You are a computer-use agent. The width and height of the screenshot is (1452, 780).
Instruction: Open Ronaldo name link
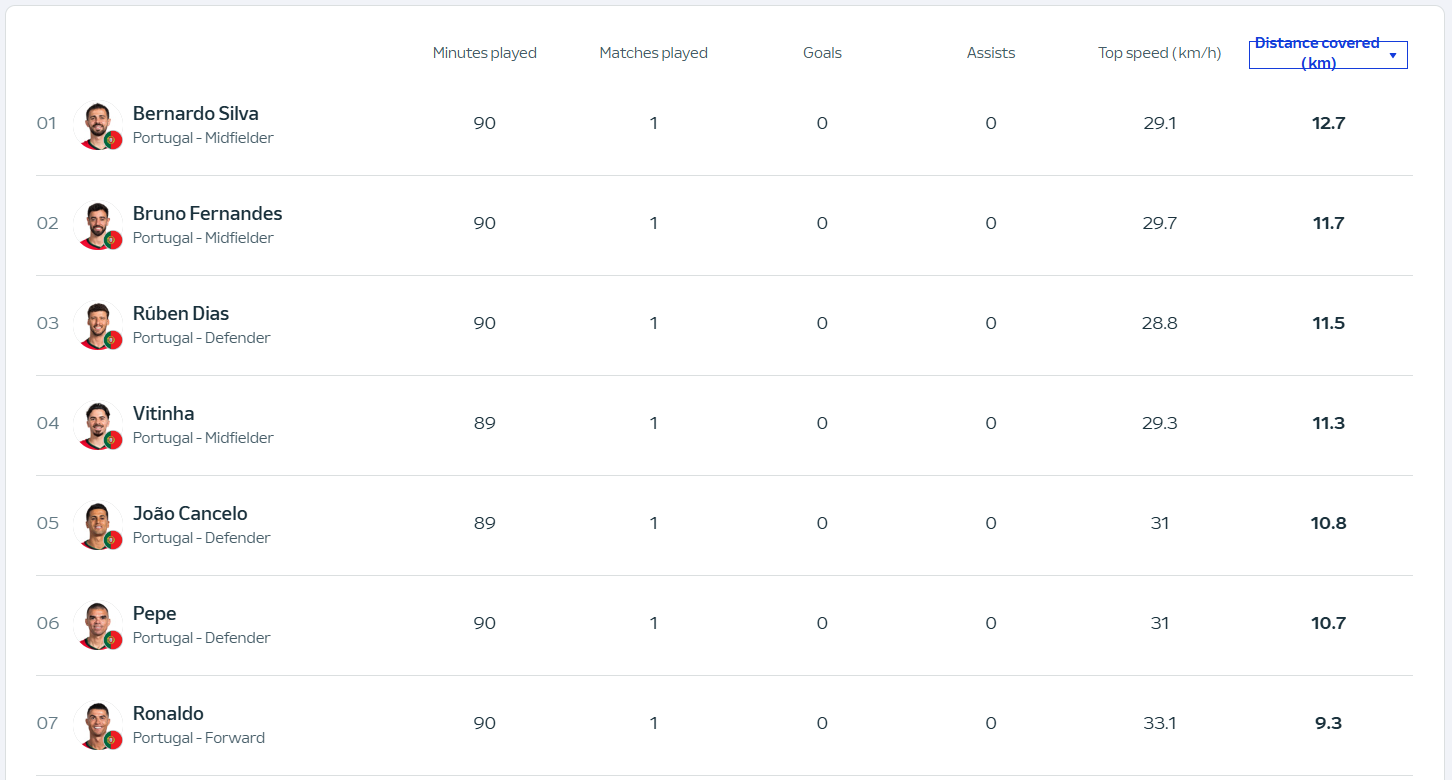pyautogui.click(x=168, y=713)
